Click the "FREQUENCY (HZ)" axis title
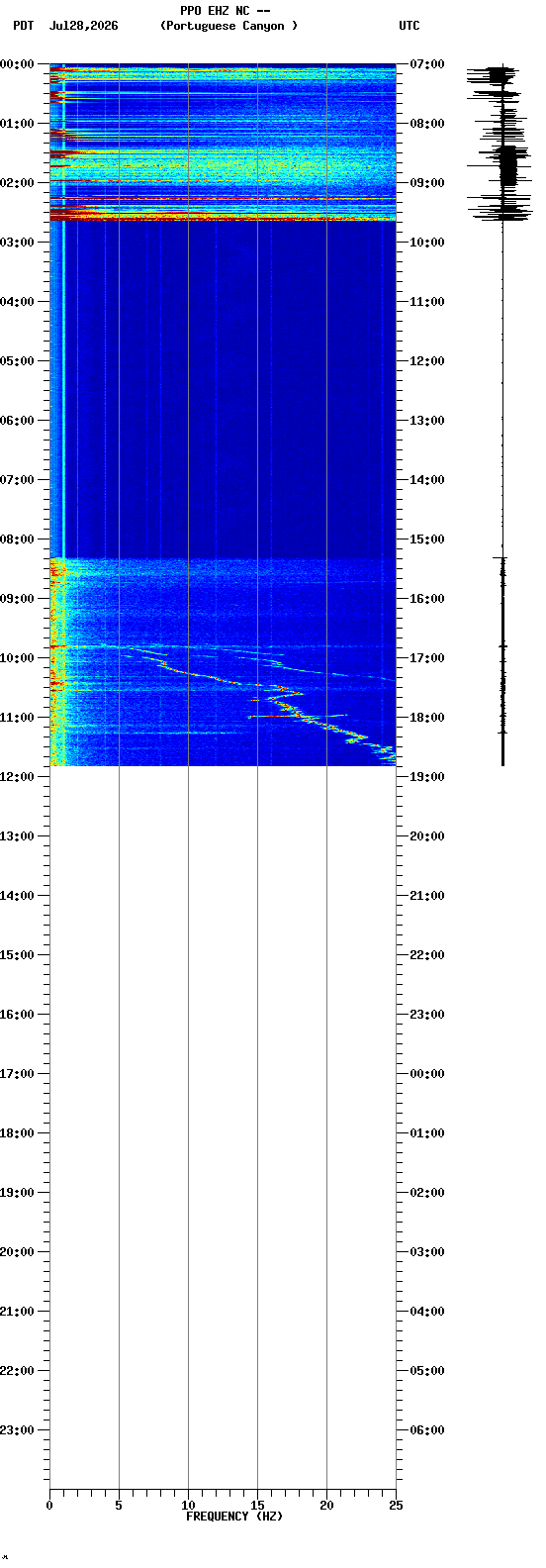Image resolution: width=546 pixels, height=1568 pixels. [234, 1517]
